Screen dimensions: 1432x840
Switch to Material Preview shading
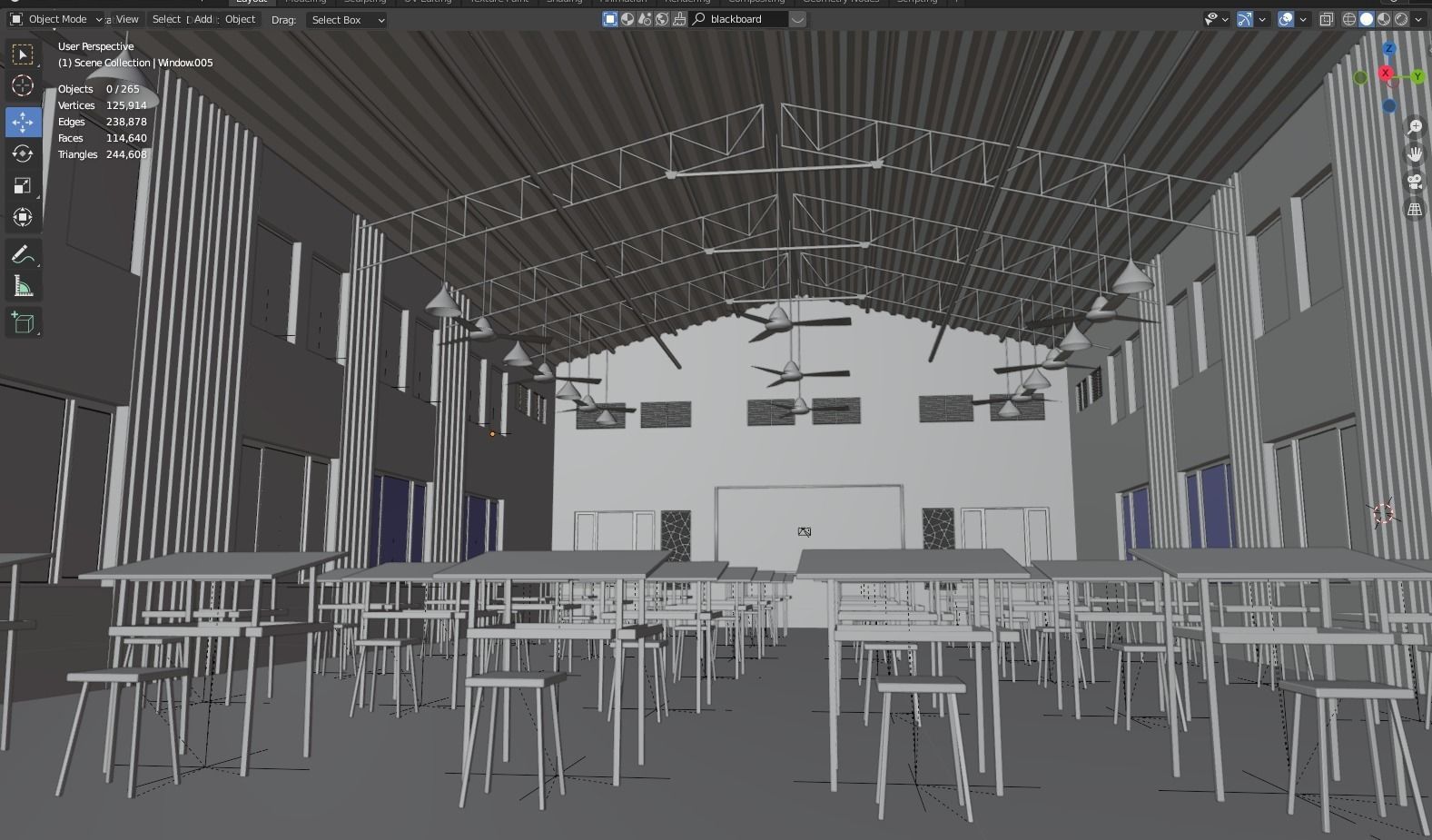[x=1384, y=19]
